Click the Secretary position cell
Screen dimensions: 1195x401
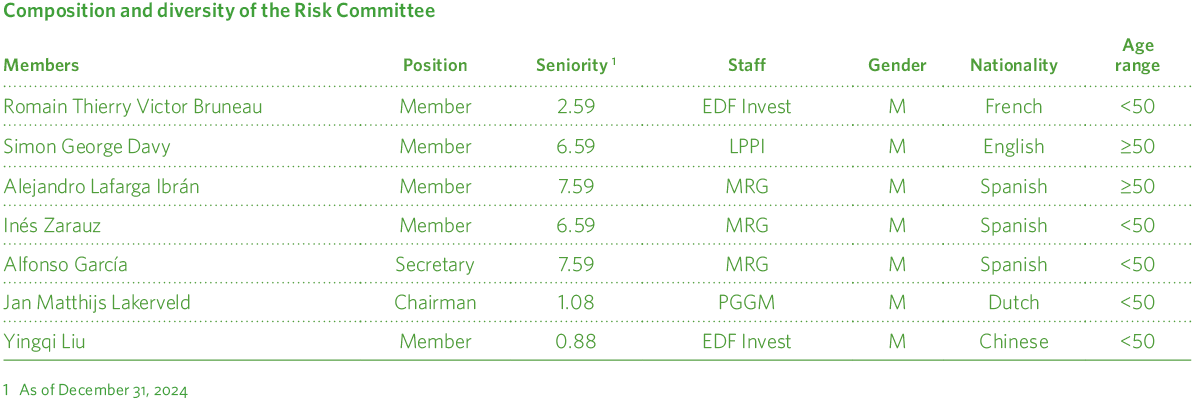[435, 265]
